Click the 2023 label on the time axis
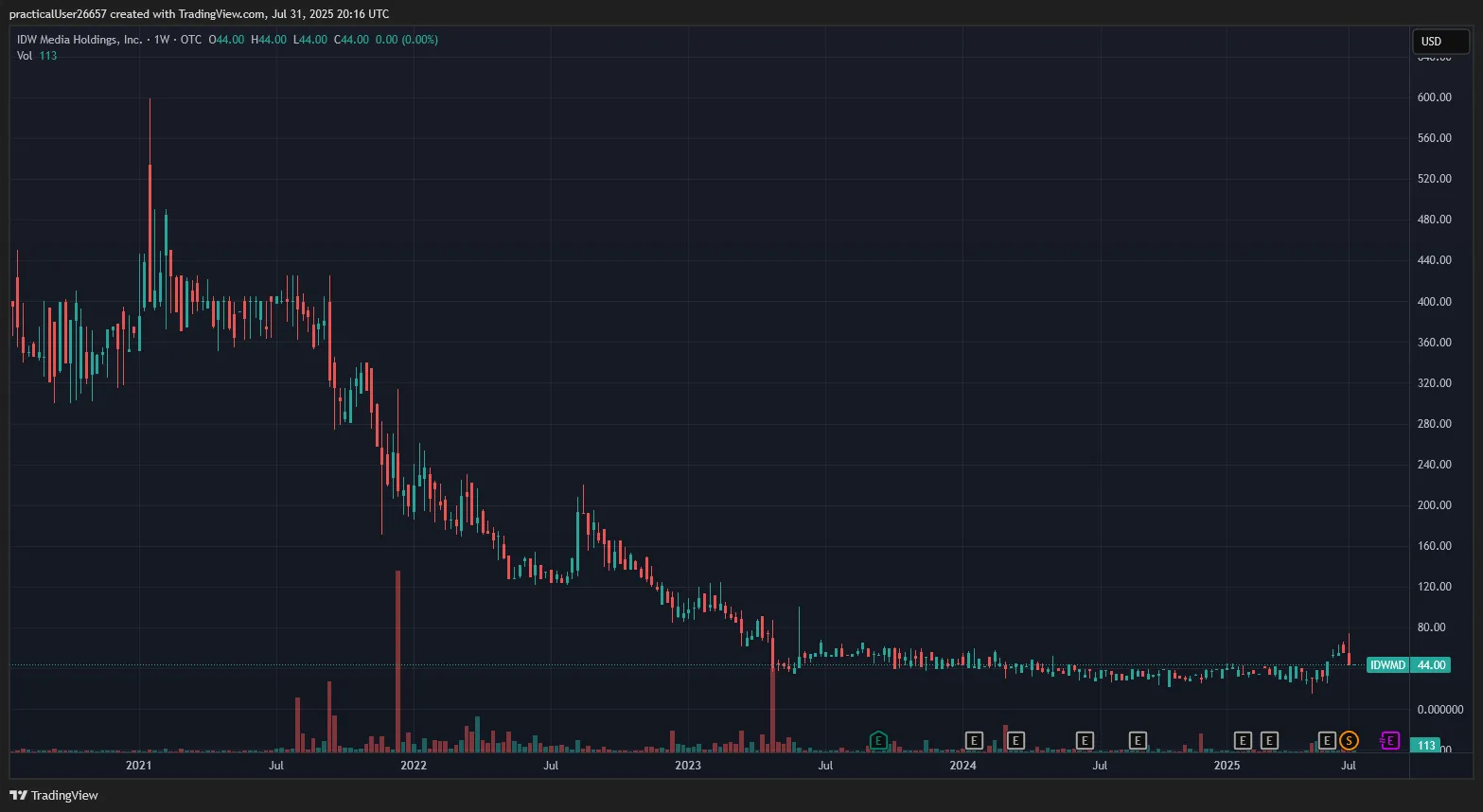 (688, 766)
